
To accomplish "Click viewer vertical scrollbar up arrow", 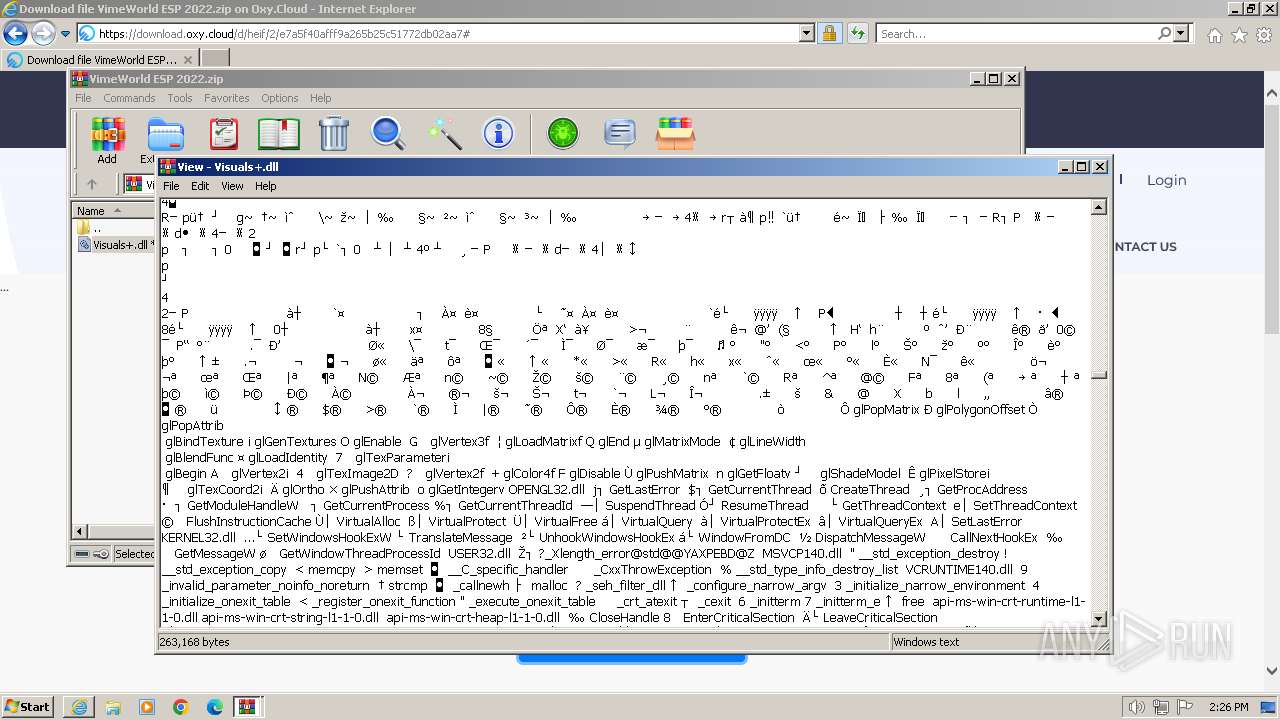I will tap(1098, 207).
